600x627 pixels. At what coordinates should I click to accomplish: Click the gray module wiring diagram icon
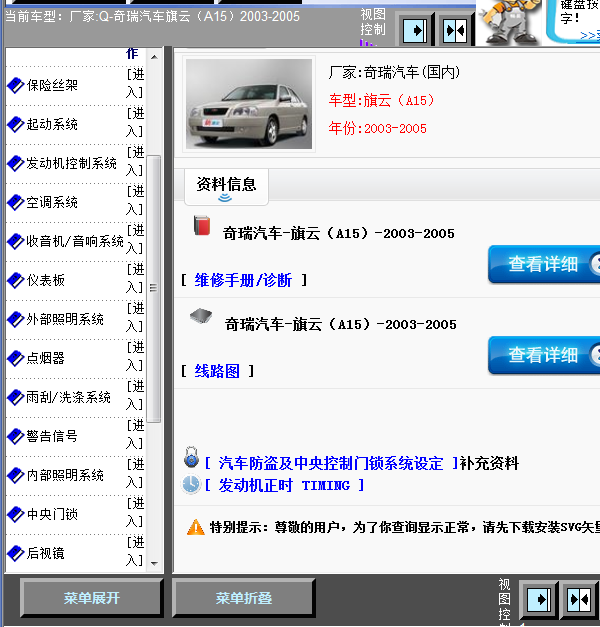click(x=201, y=316)
